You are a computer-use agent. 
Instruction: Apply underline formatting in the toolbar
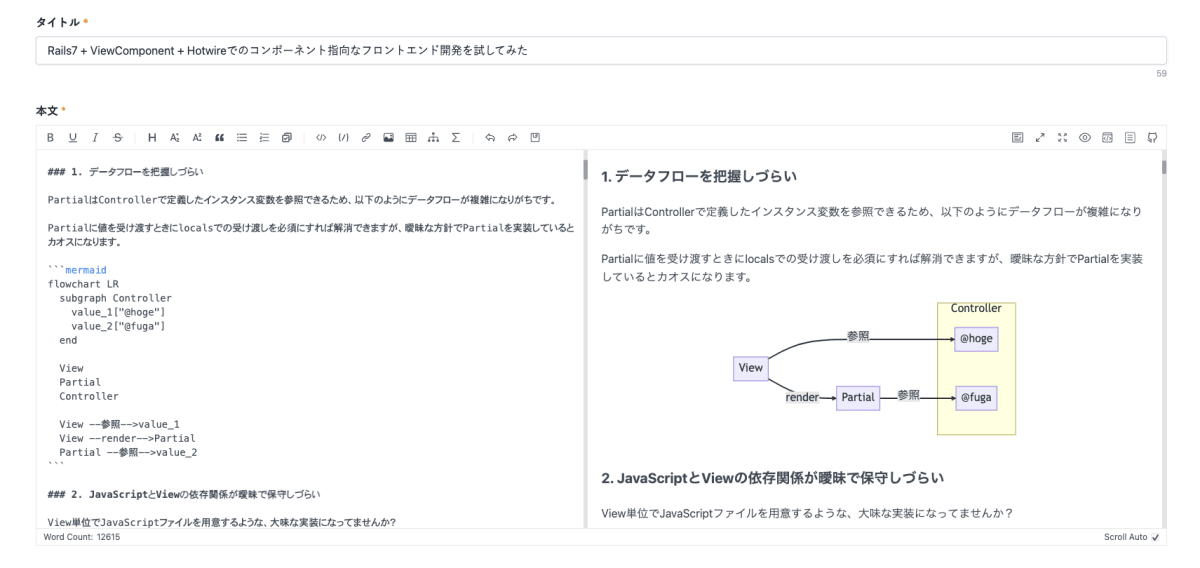[x=72, y=136]
